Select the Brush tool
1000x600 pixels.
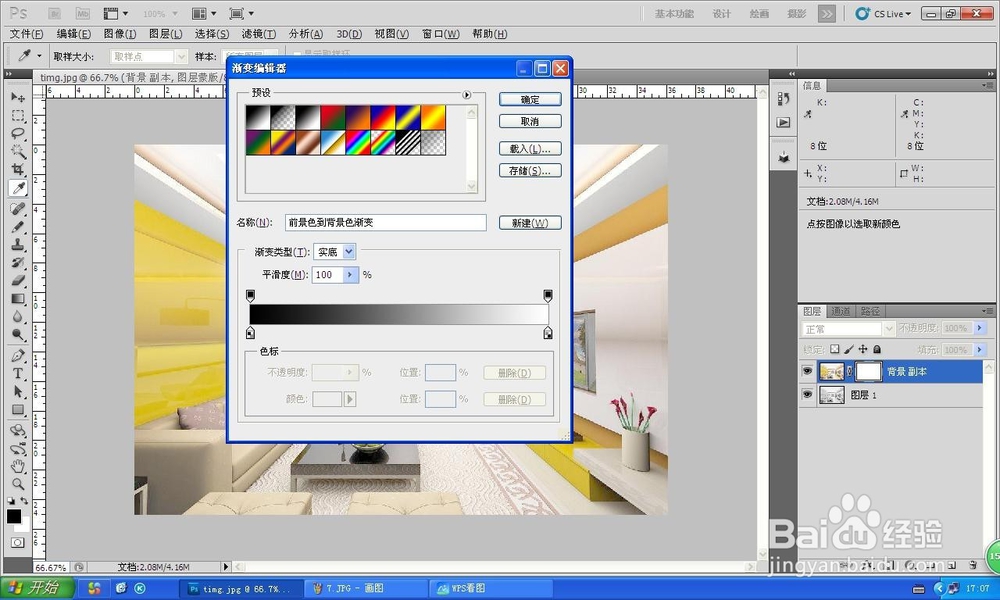[x=18, y=226]
